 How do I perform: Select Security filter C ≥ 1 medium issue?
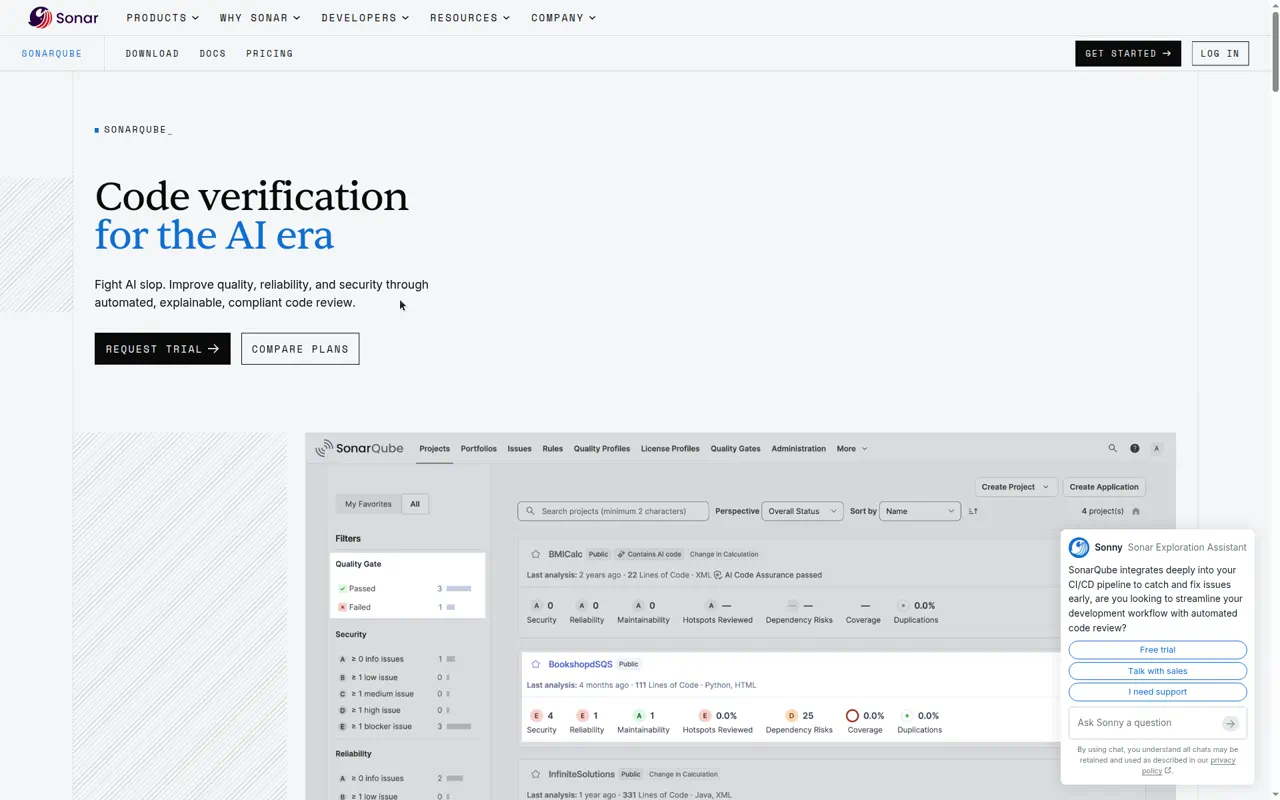[398, 694]
